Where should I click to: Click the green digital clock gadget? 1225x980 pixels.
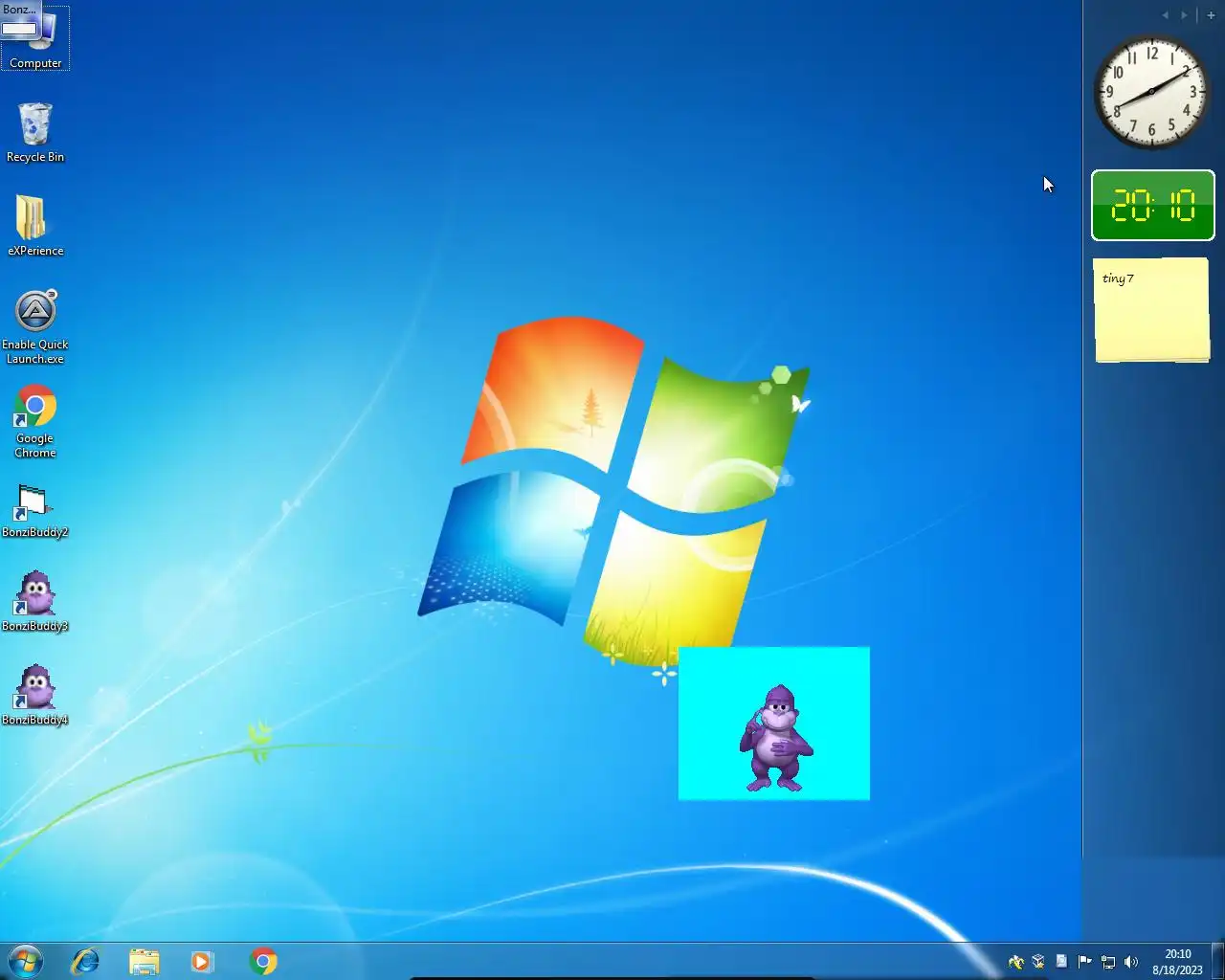tap(1153, 205)
